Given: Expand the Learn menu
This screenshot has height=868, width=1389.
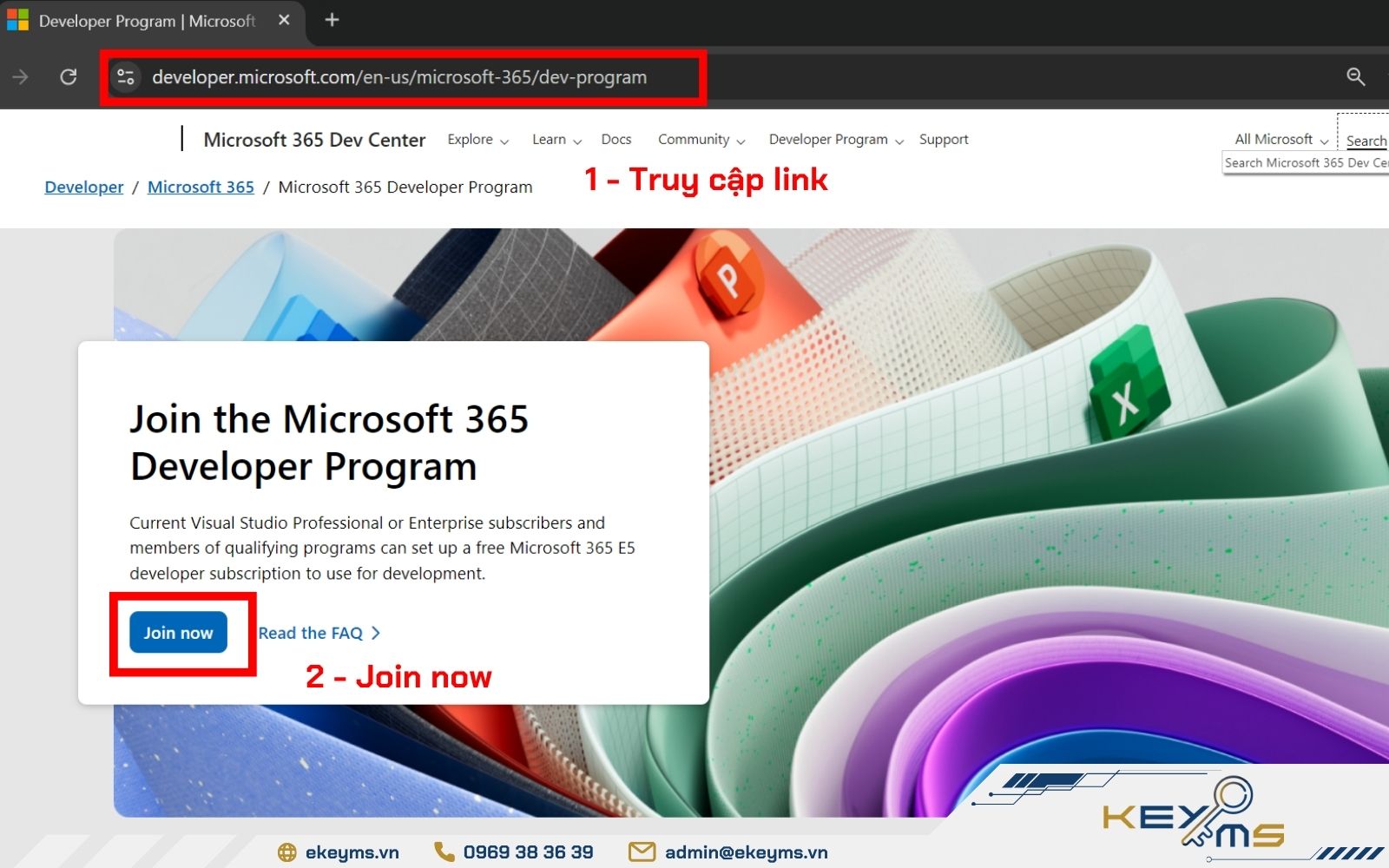Looking at the screenshot, I should coord(556,140).
